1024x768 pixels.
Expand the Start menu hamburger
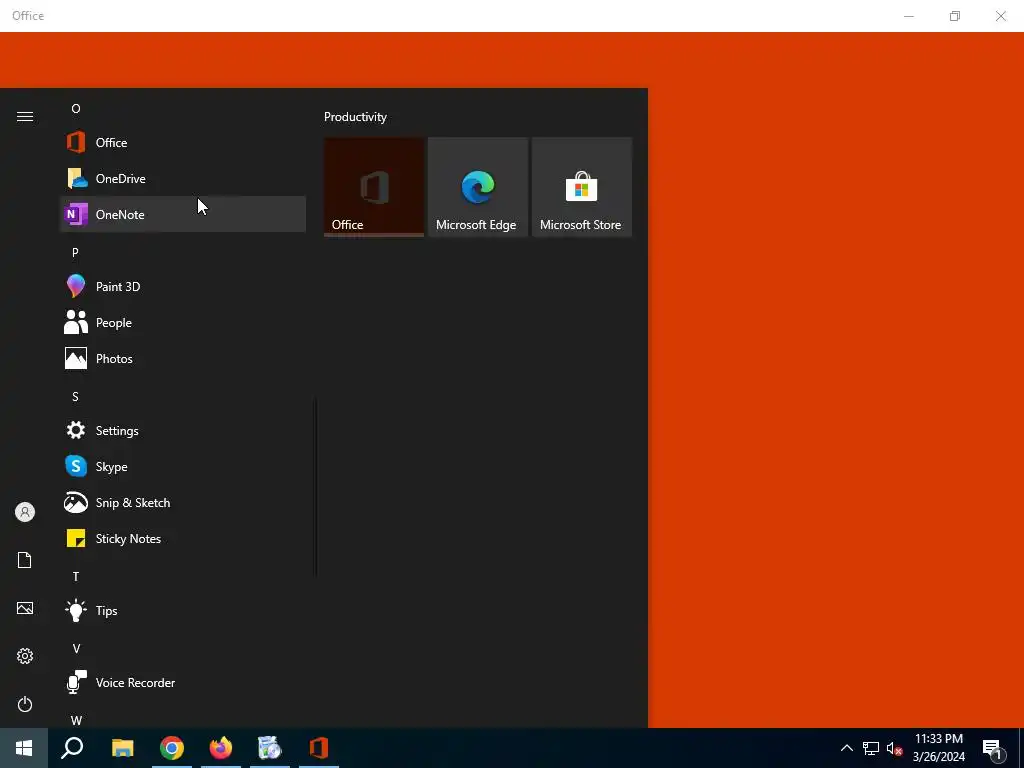(x=25, y=117)
